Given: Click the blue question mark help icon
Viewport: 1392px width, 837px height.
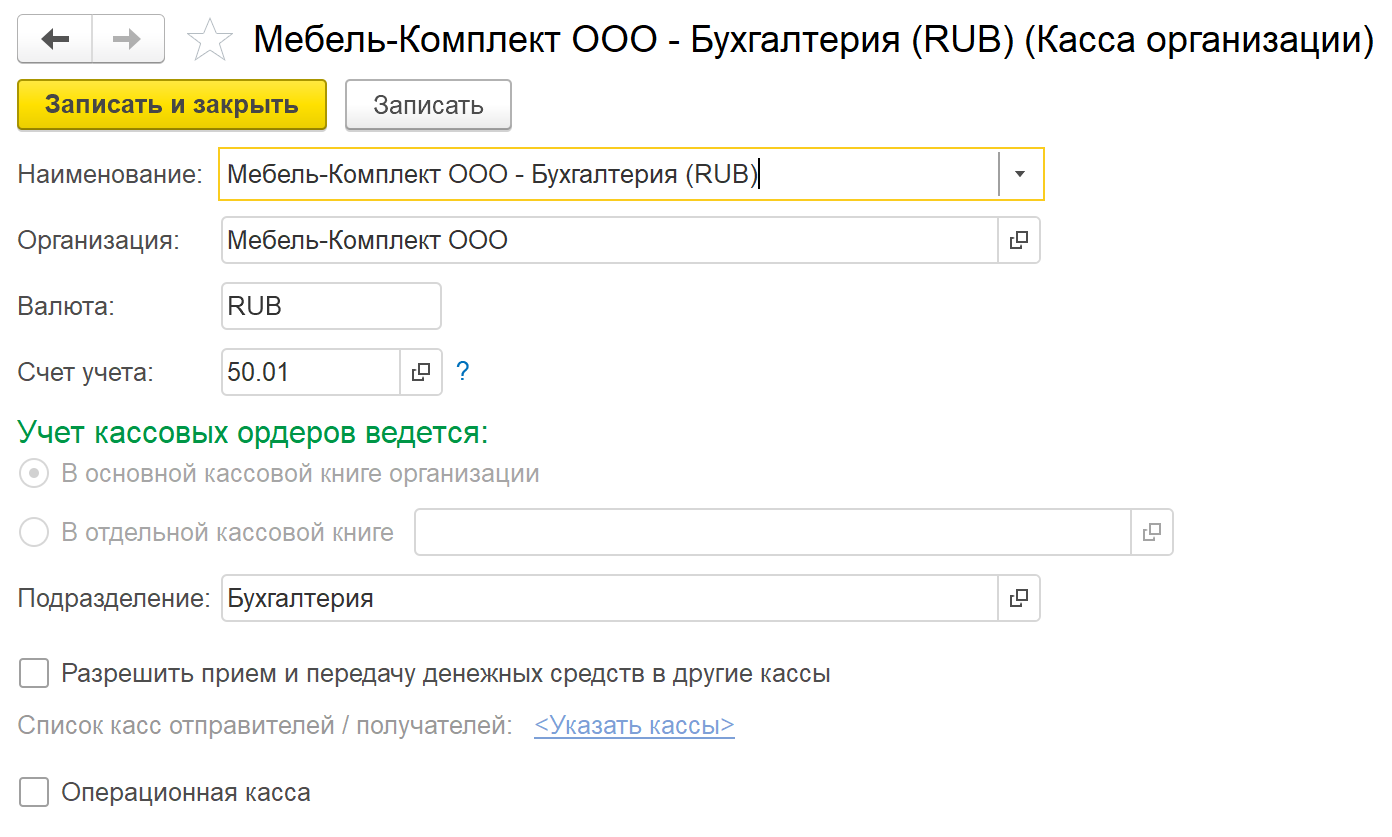Looking at the screenshot, I should 462,372.
